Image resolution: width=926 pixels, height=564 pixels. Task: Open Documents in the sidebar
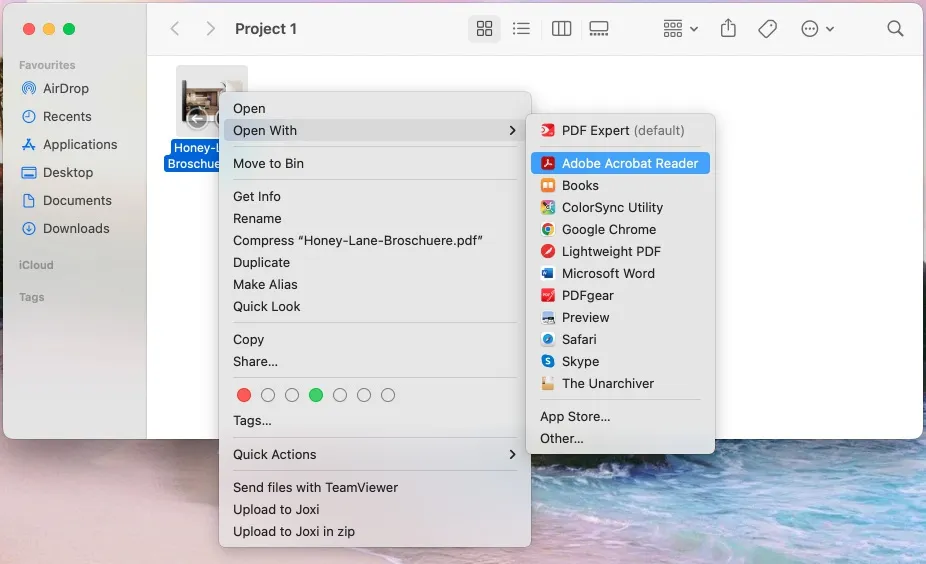click(x=67, y=201)
